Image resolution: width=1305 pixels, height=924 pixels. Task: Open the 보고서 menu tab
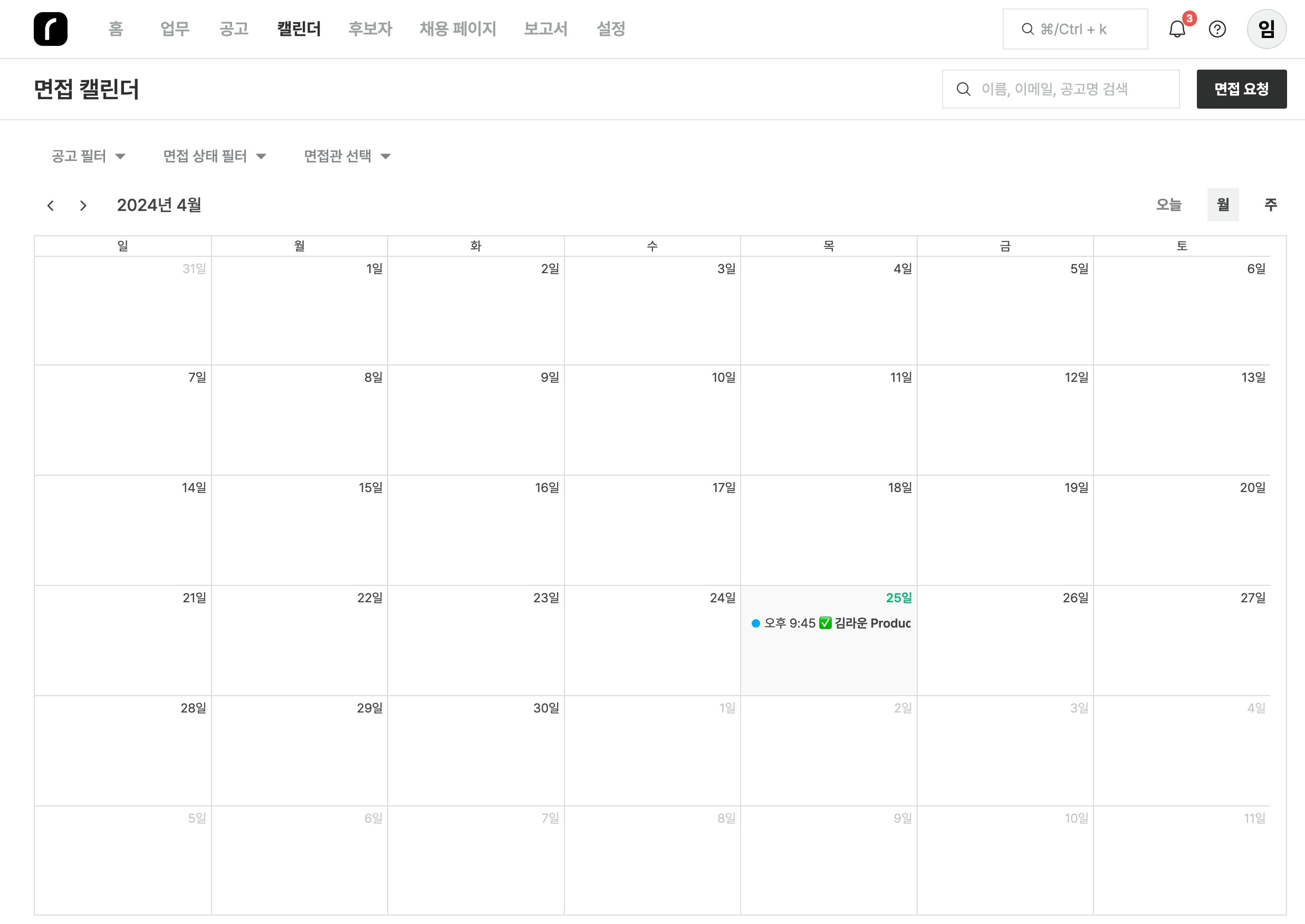[545, 29]
